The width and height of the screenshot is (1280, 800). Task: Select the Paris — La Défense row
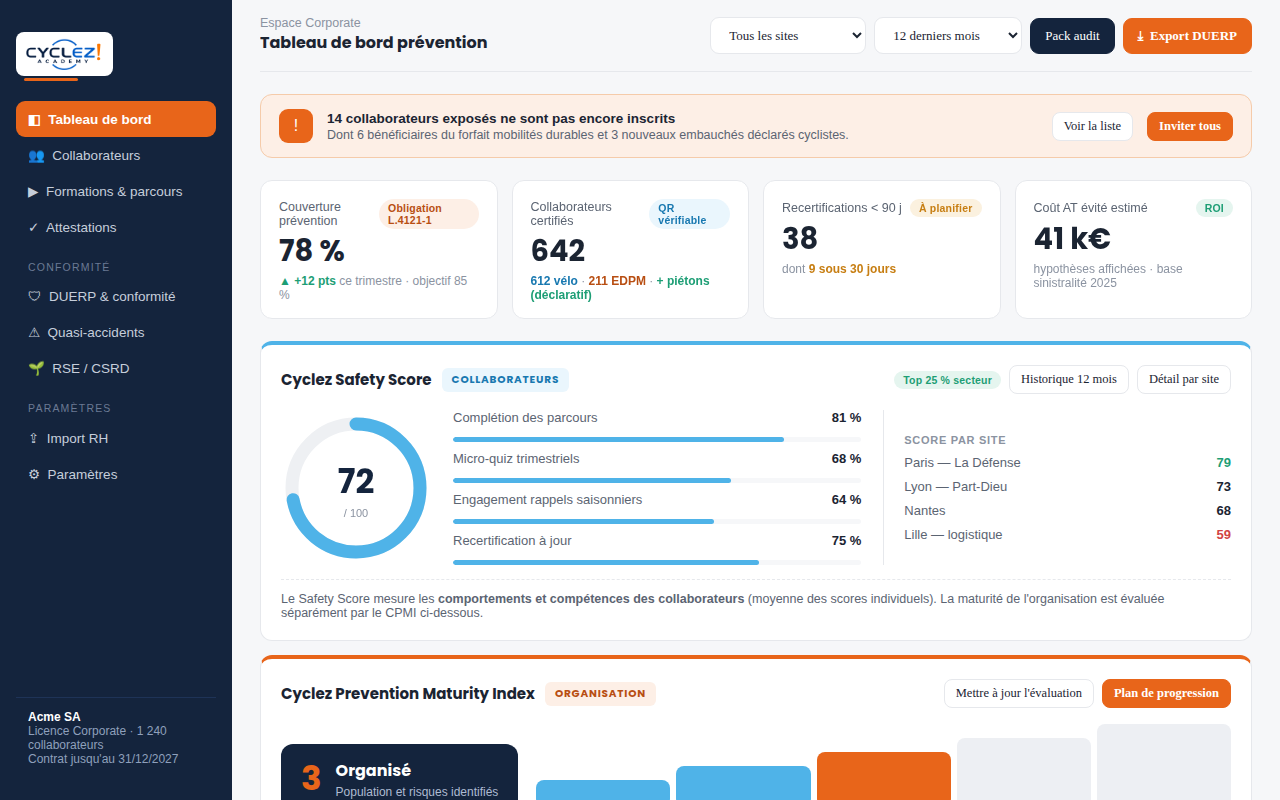(1067, 463)
